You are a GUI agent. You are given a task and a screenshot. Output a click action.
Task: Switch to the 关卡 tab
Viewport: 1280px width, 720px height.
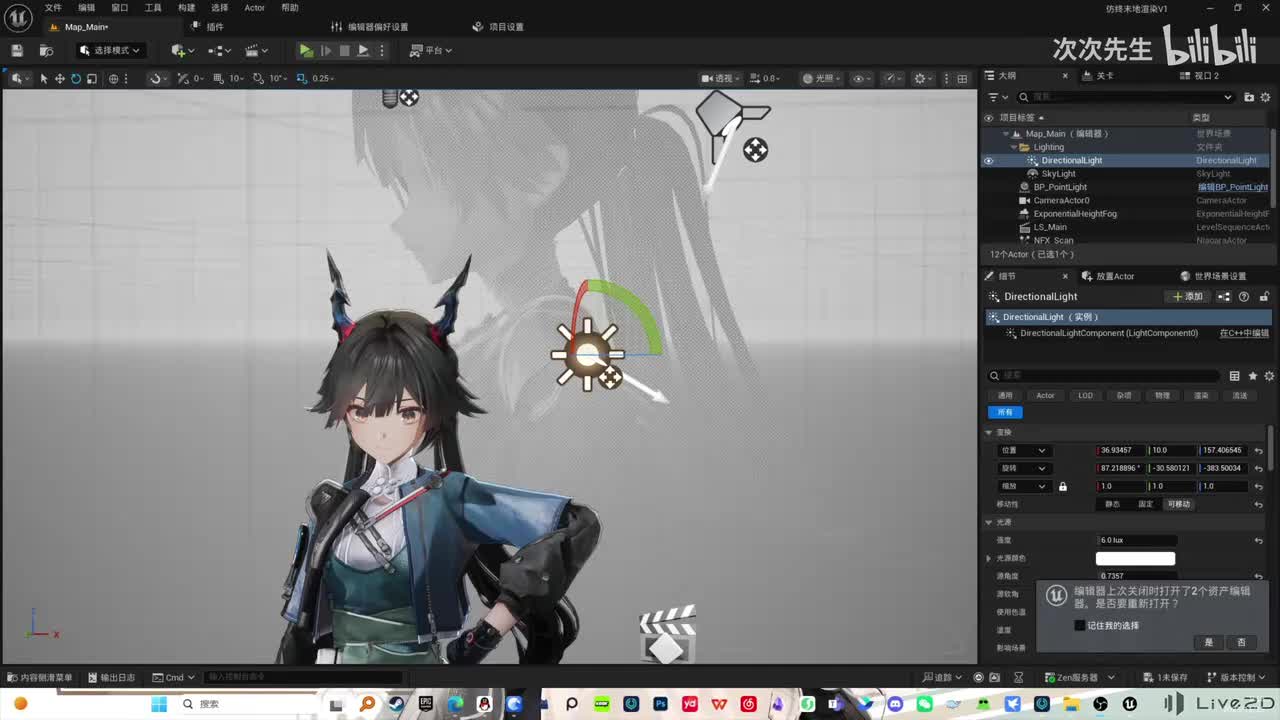(1105, 76)
